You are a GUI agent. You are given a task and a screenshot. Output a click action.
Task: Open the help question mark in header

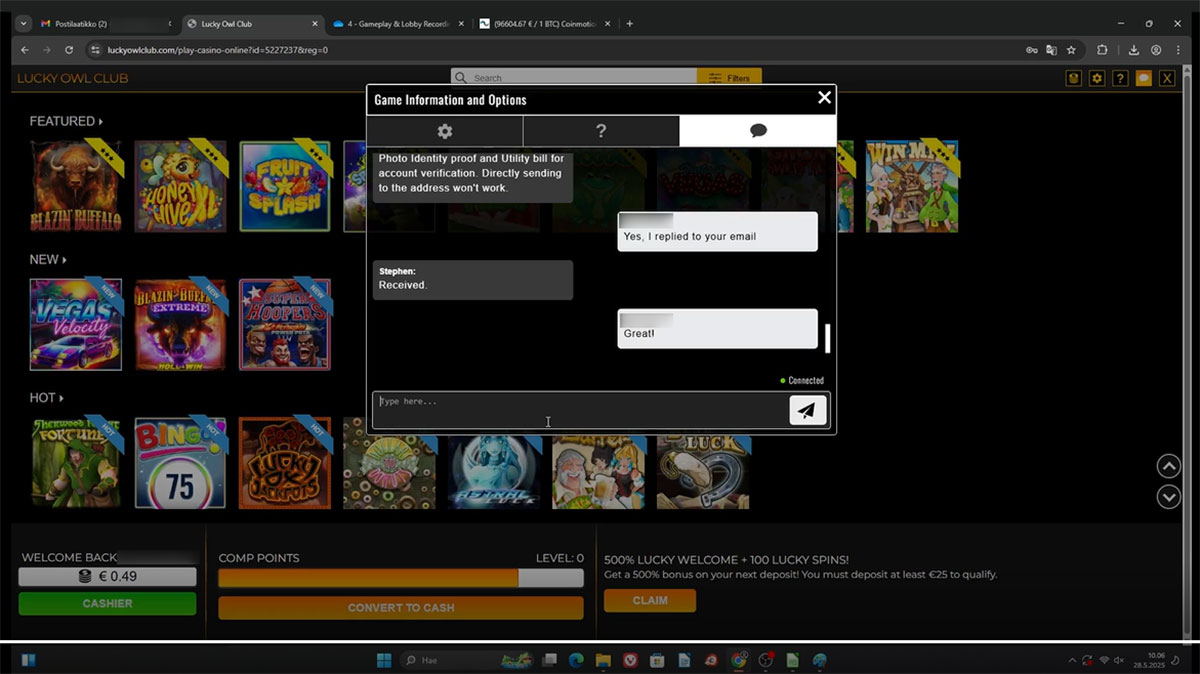tap(1120, 78)
